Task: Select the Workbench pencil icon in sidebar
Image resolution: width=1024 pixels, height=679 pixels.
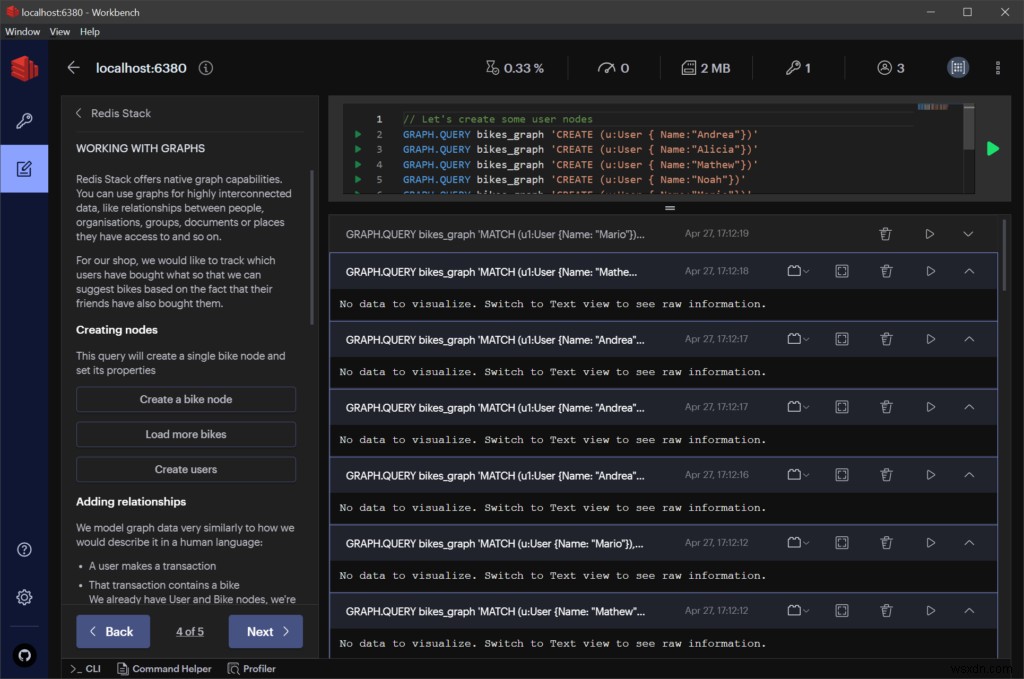Action: [x=24, y=168]
